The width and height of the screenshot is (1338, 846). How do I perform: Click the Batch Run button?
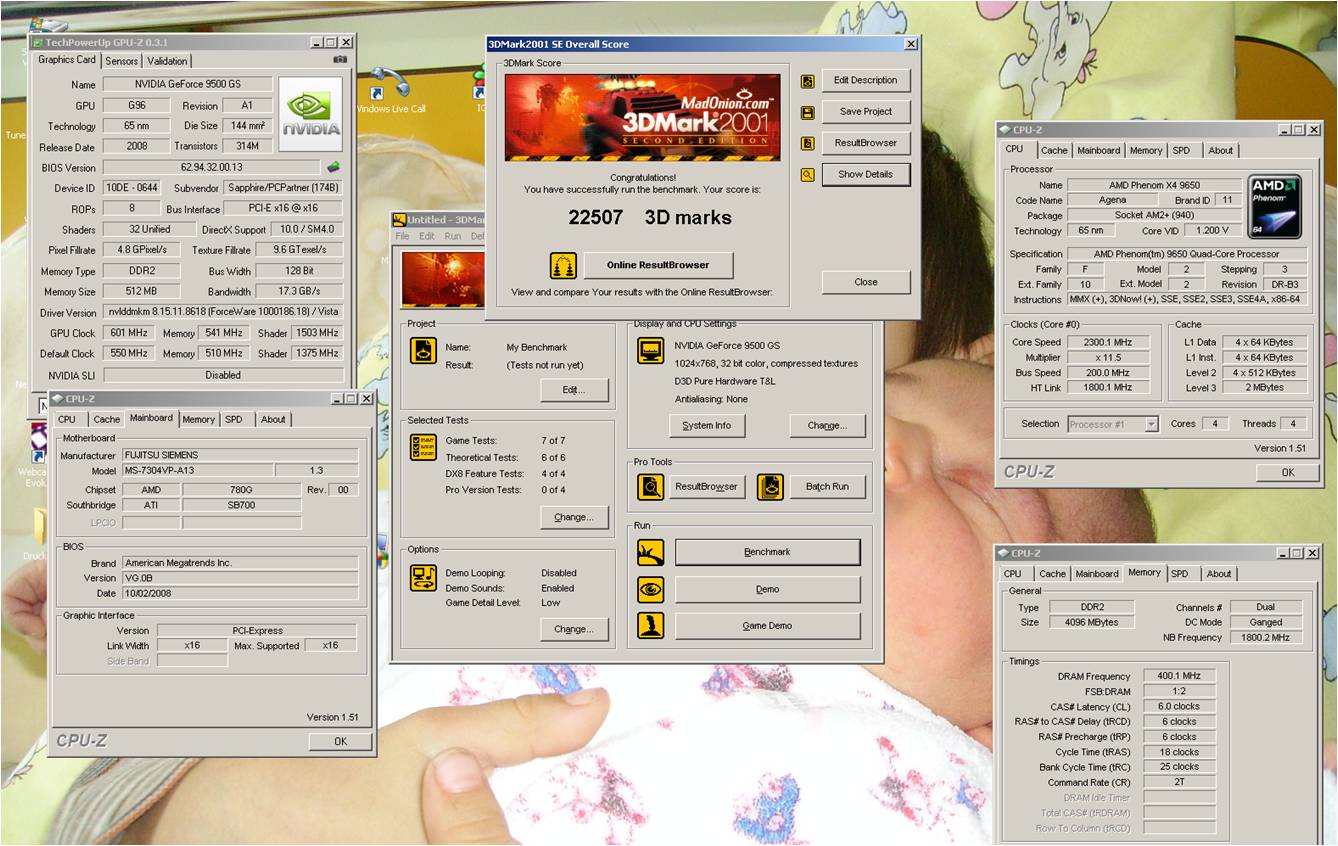827,487
